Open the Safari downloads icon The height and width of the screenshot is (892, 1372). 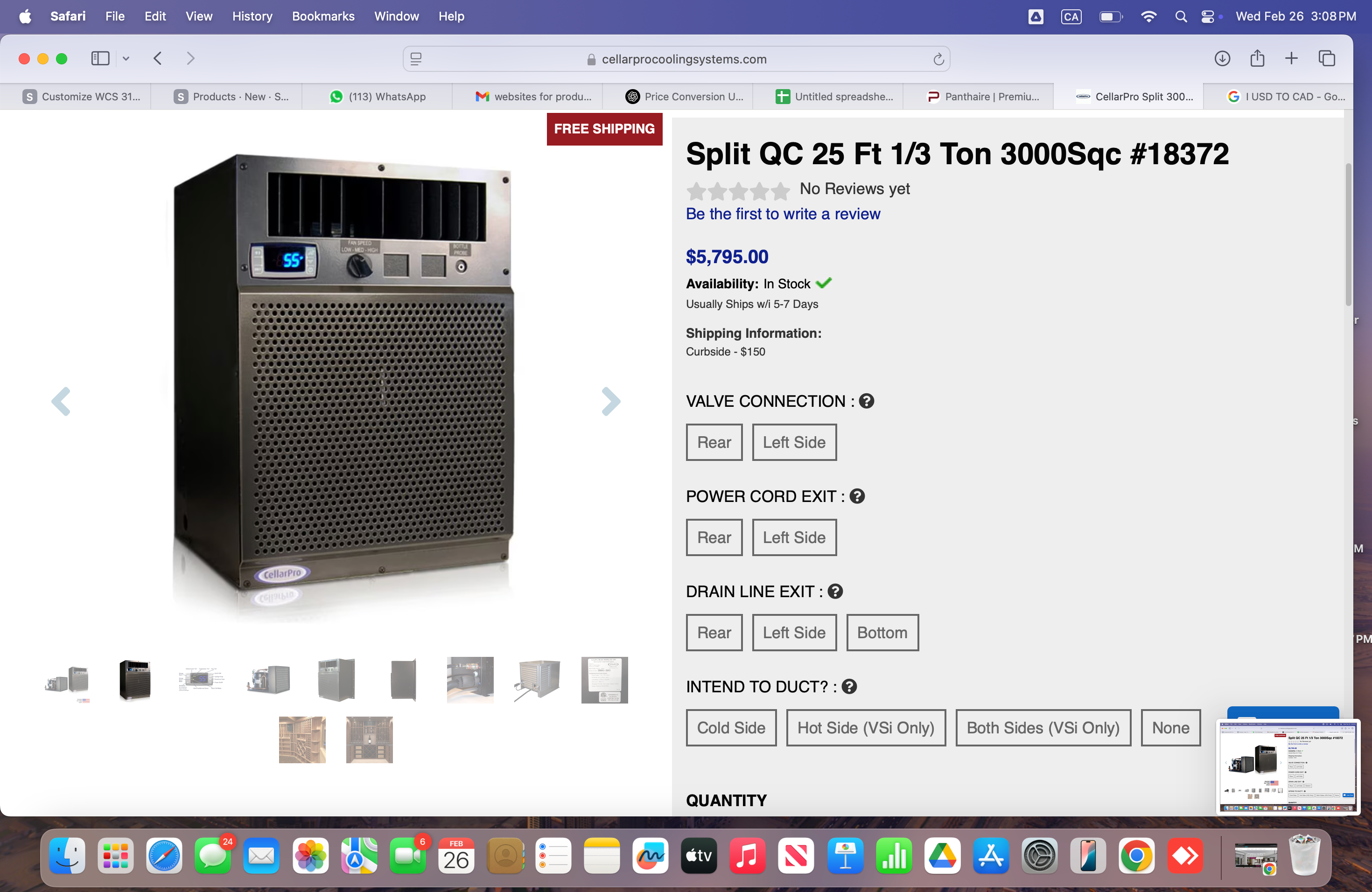[x=1222, y=58]
